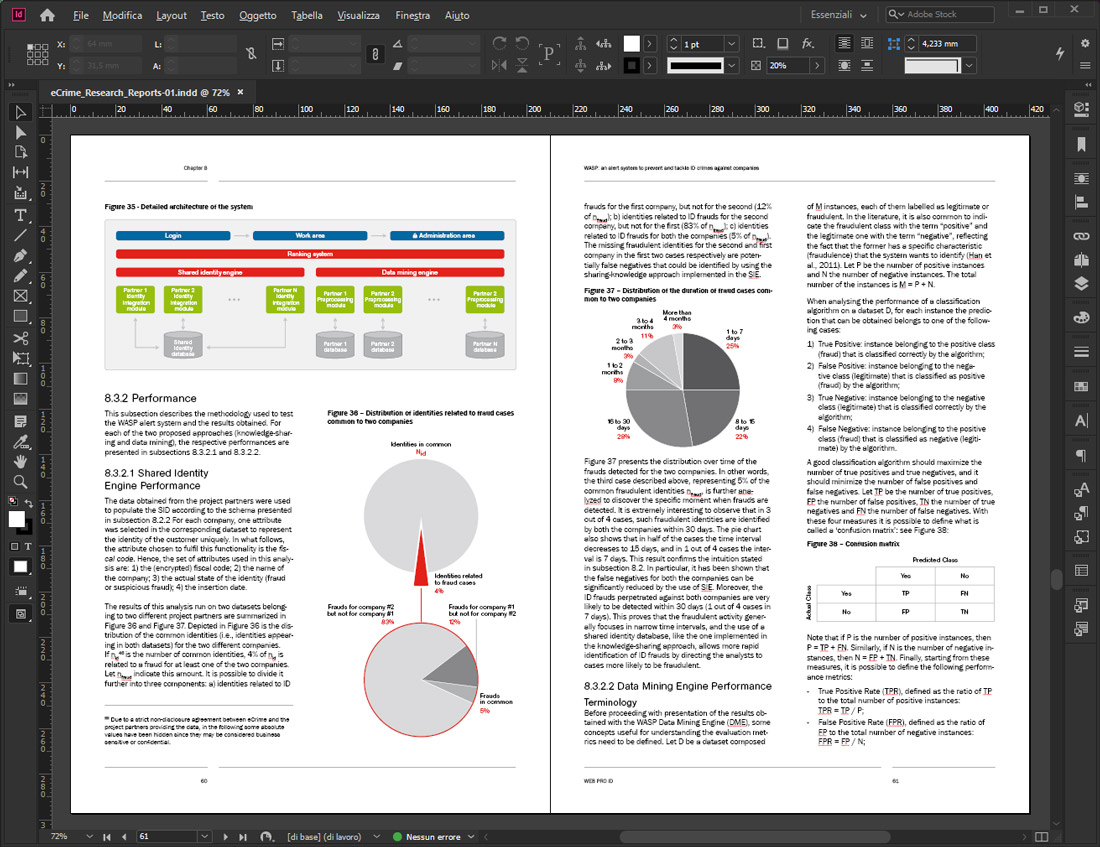Click the white fill color swatch in control bar

click(x=631, y=44)
